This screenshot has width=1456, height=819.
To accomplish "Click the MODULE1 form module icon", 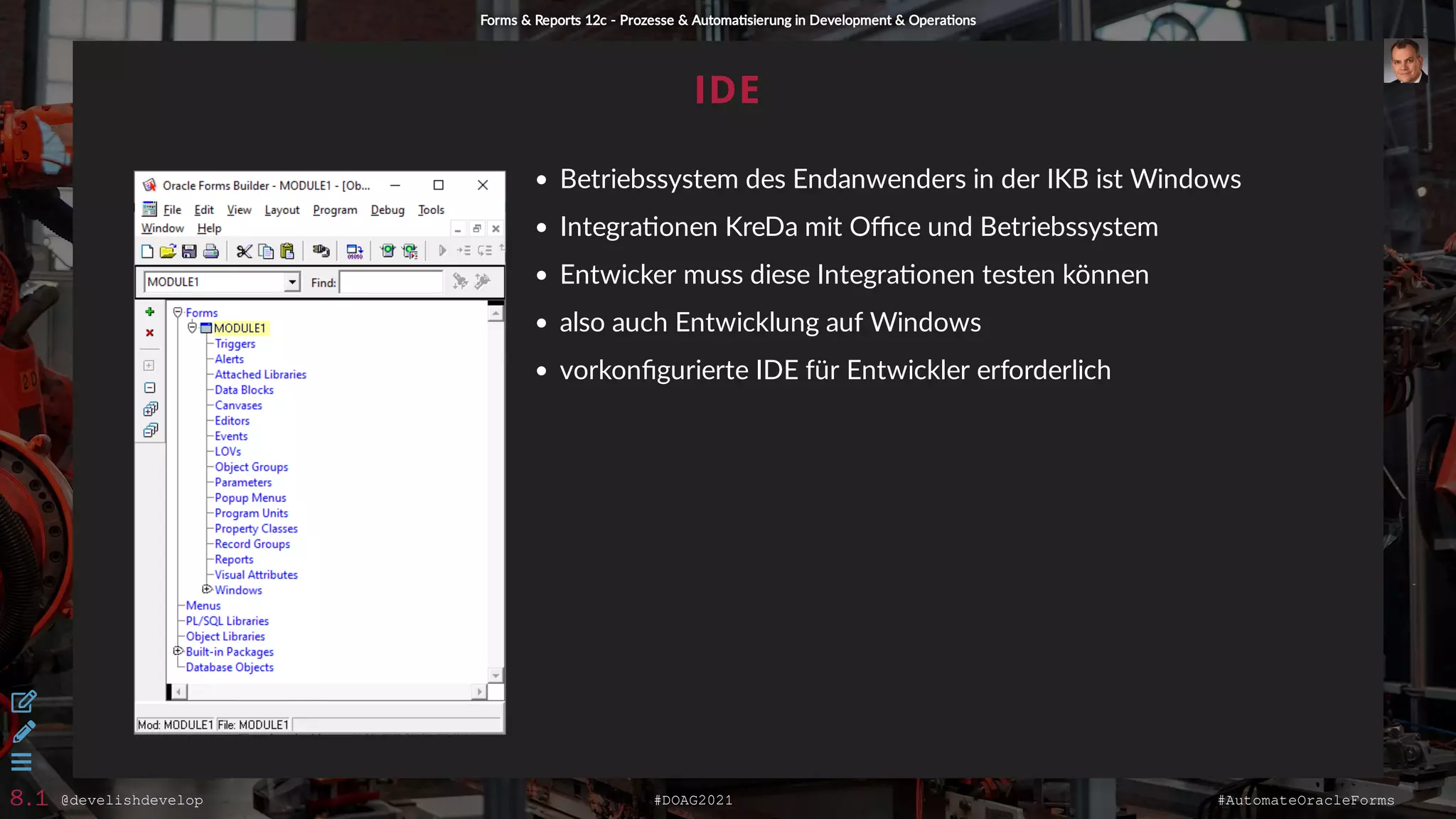I will [206, 328].
